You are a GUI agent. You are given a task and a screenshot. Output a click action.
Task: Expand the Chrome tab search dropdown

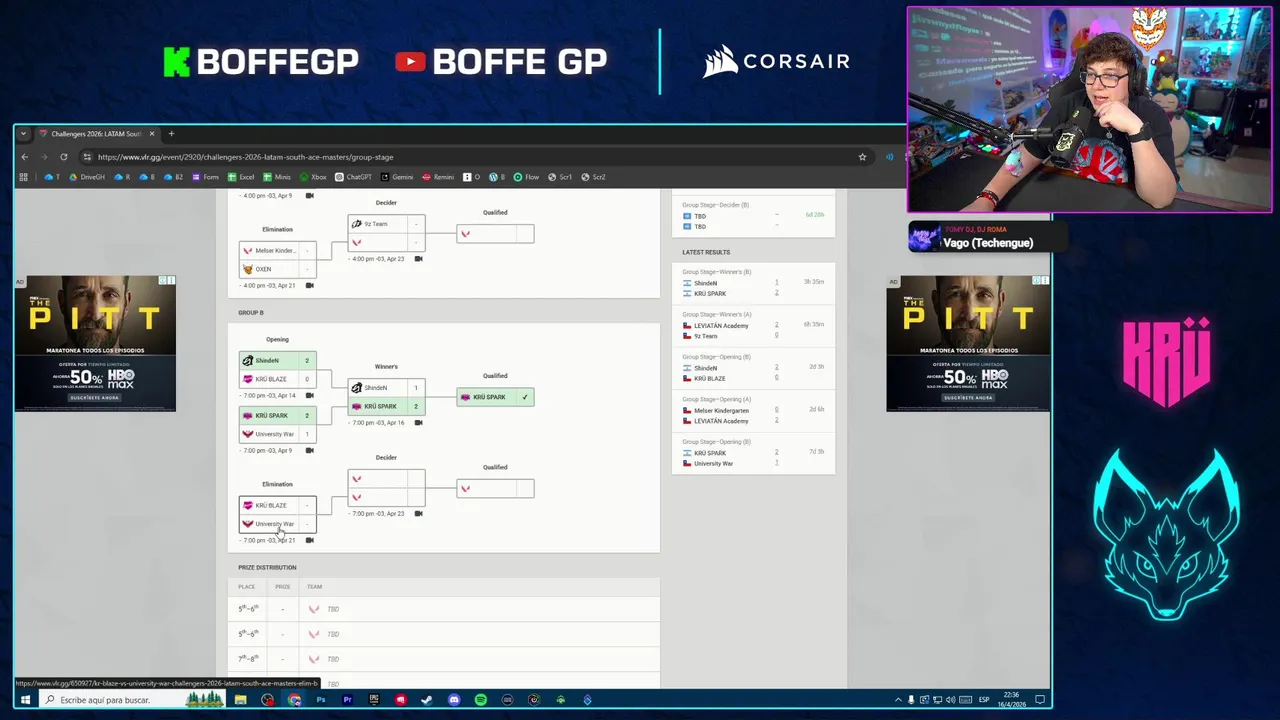coord(23,134)
